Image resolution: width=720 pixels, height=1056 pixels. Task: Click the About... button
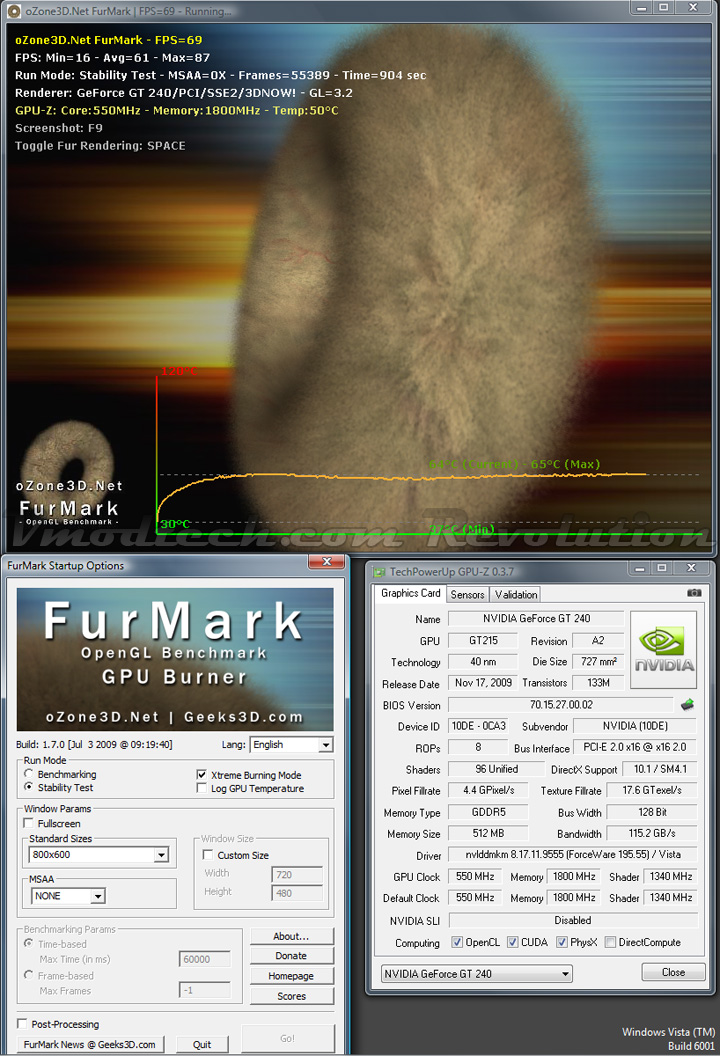click(x=292, y=936)
